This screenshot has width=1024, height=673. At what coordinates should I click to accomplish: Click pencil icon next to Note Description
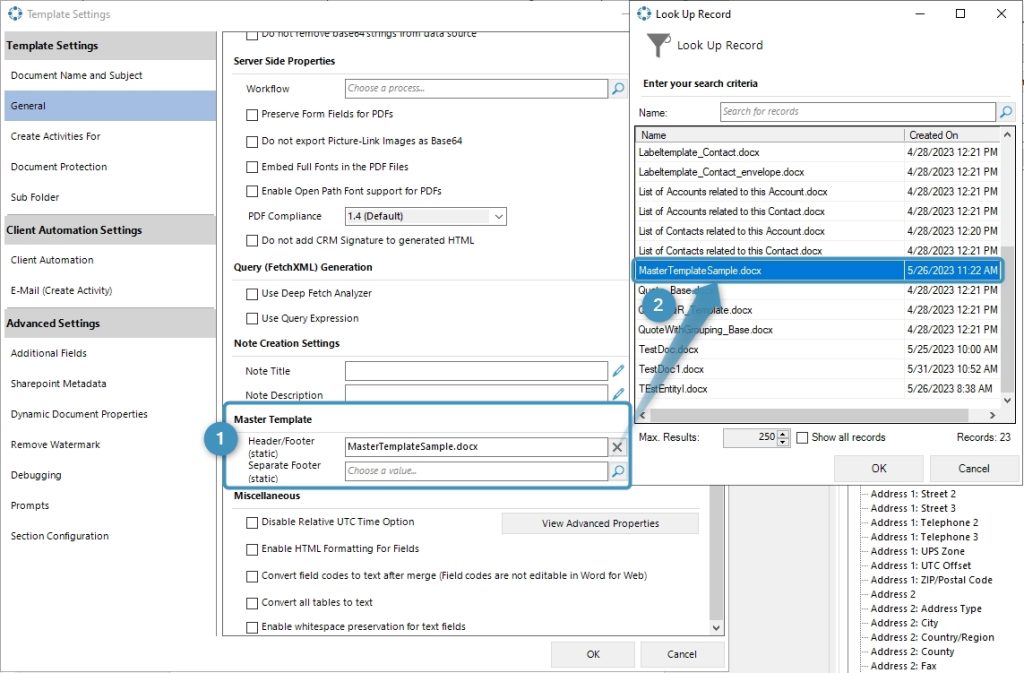[x=618, y=394]
